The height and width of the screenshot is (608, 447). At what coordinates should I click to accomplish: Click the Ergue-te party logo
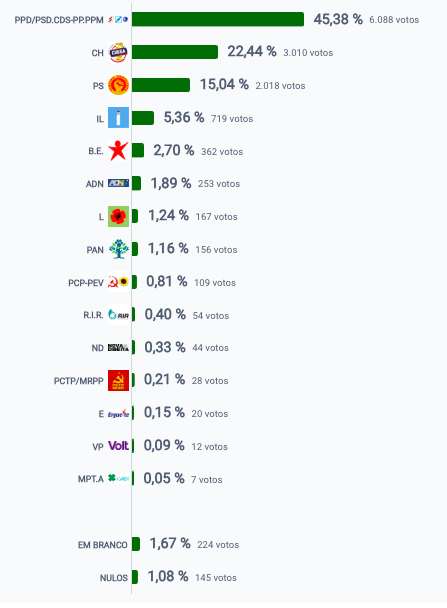[118, 413]
